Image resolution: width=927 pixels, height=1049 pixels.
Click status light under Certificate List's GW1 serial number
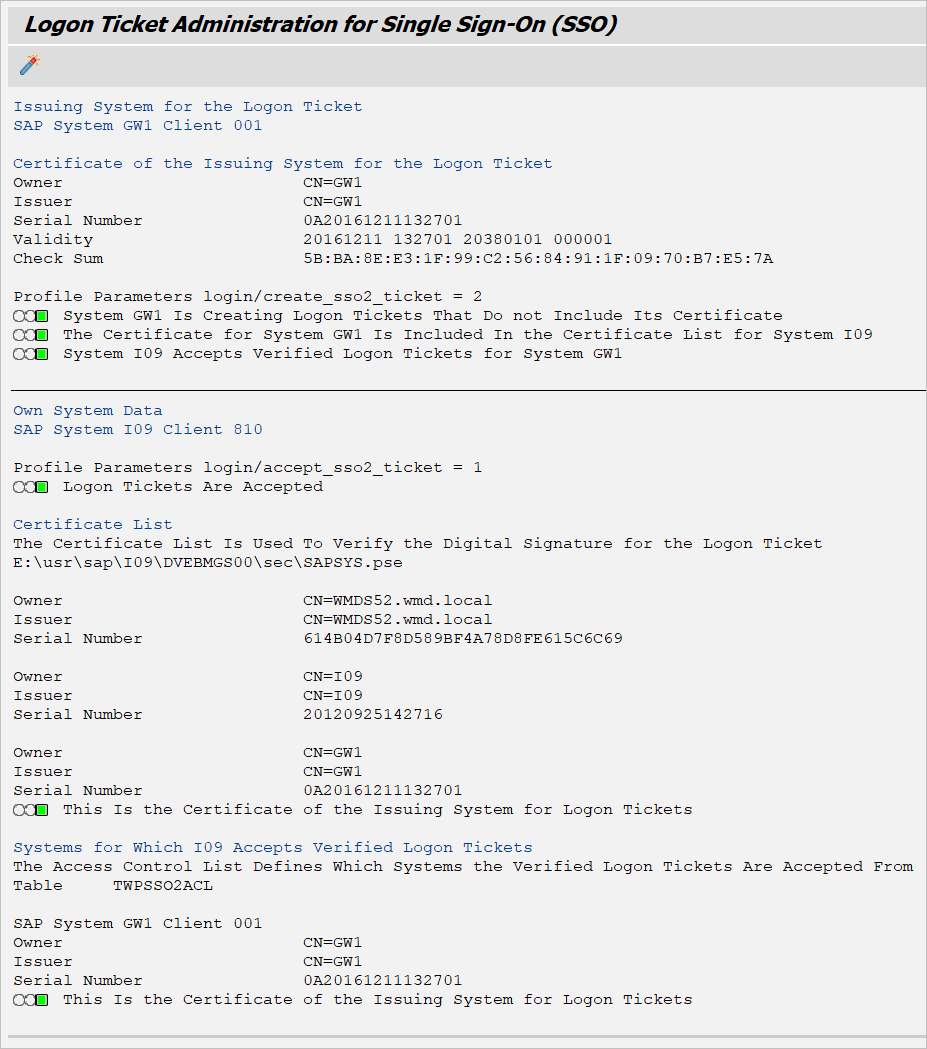(31, 810)
